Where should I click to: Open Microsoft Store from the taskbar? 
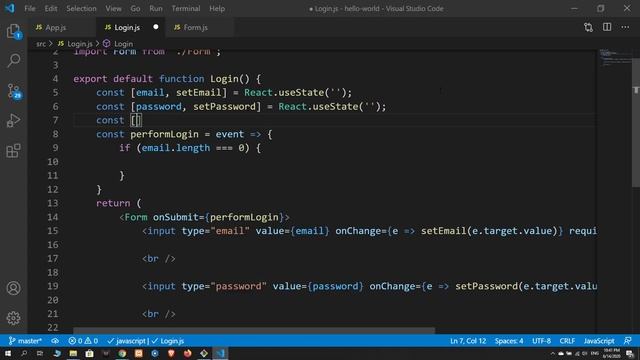coord(89,353)
